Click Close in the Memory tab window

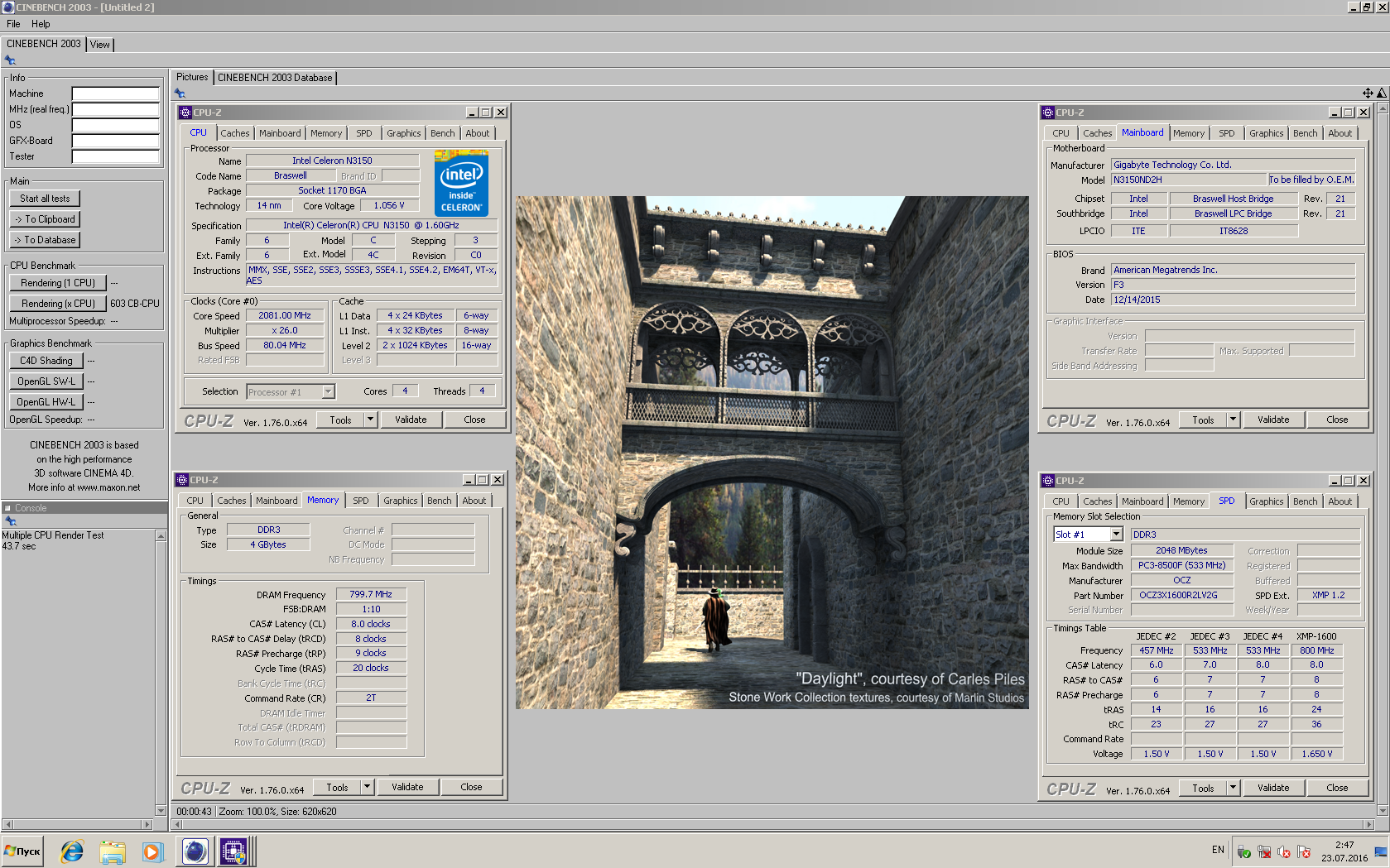pos(471,787)
